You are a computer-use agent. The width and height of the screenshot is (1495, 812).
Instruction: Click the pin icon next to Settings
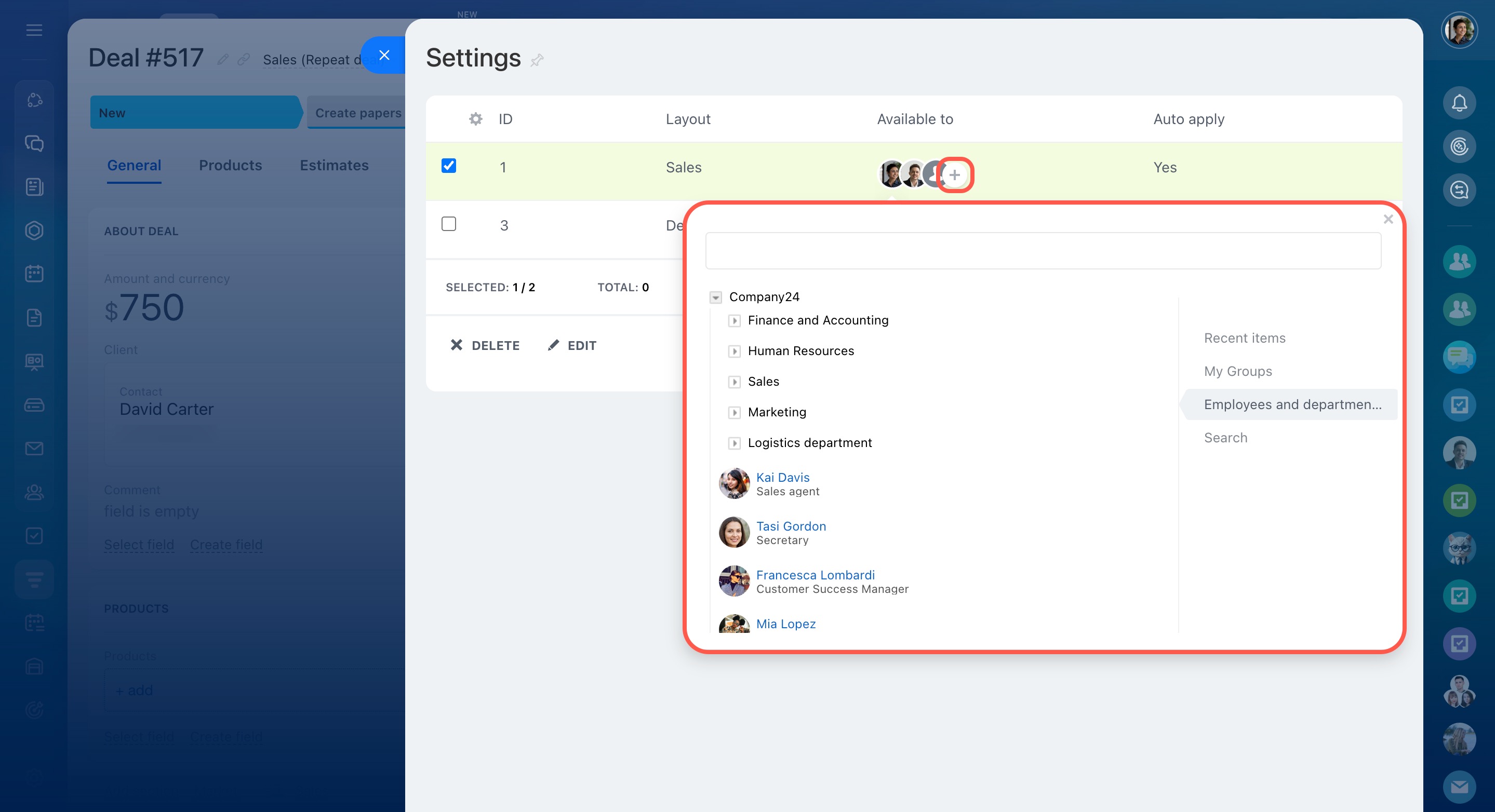coord(537,60)
